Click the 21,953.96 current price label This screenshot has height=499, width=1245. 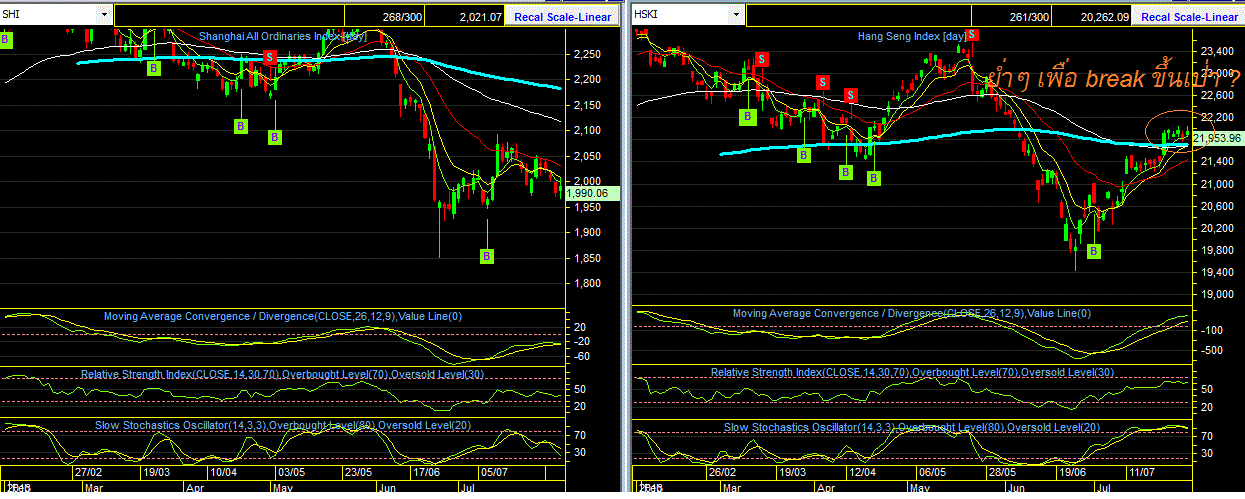[x=1216, y=138]
